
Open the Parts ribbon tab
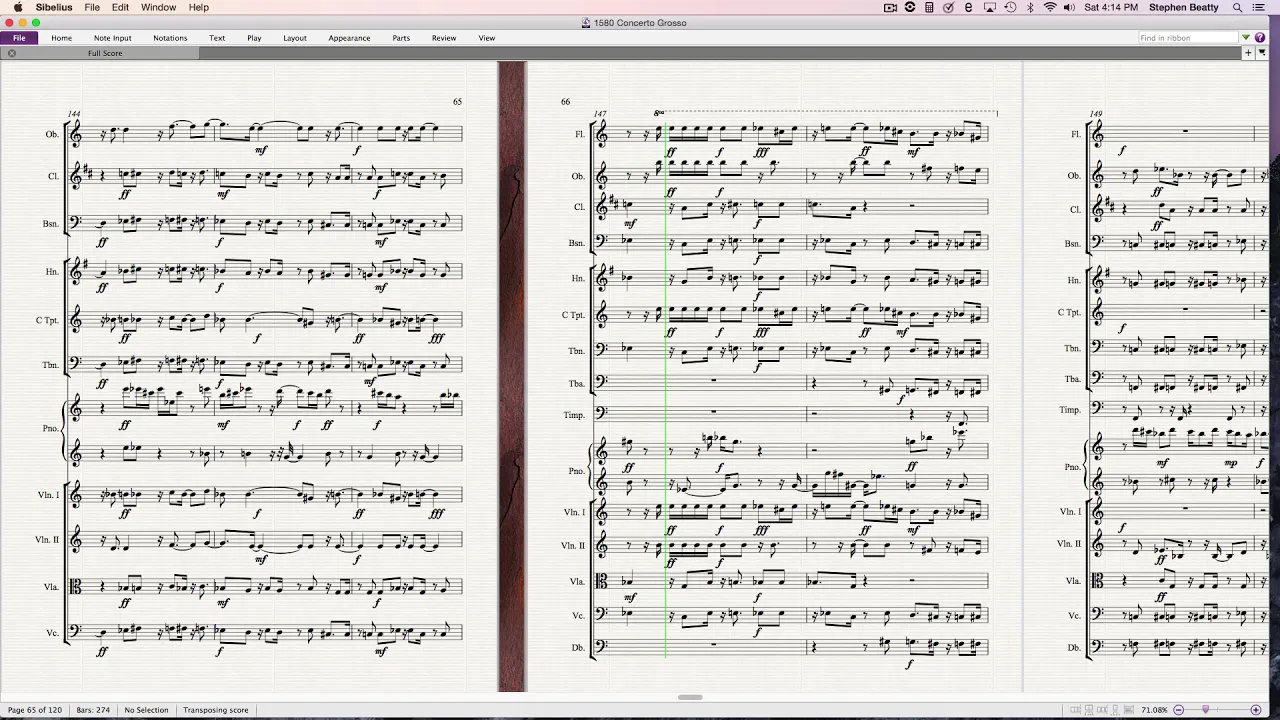click(401, 38)
